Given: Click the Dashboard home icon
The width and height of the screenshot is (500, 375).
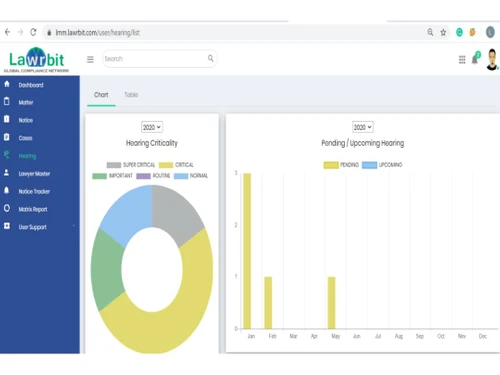Looking at the screenshot, I should pyautogui.click(x=7, y=84).
